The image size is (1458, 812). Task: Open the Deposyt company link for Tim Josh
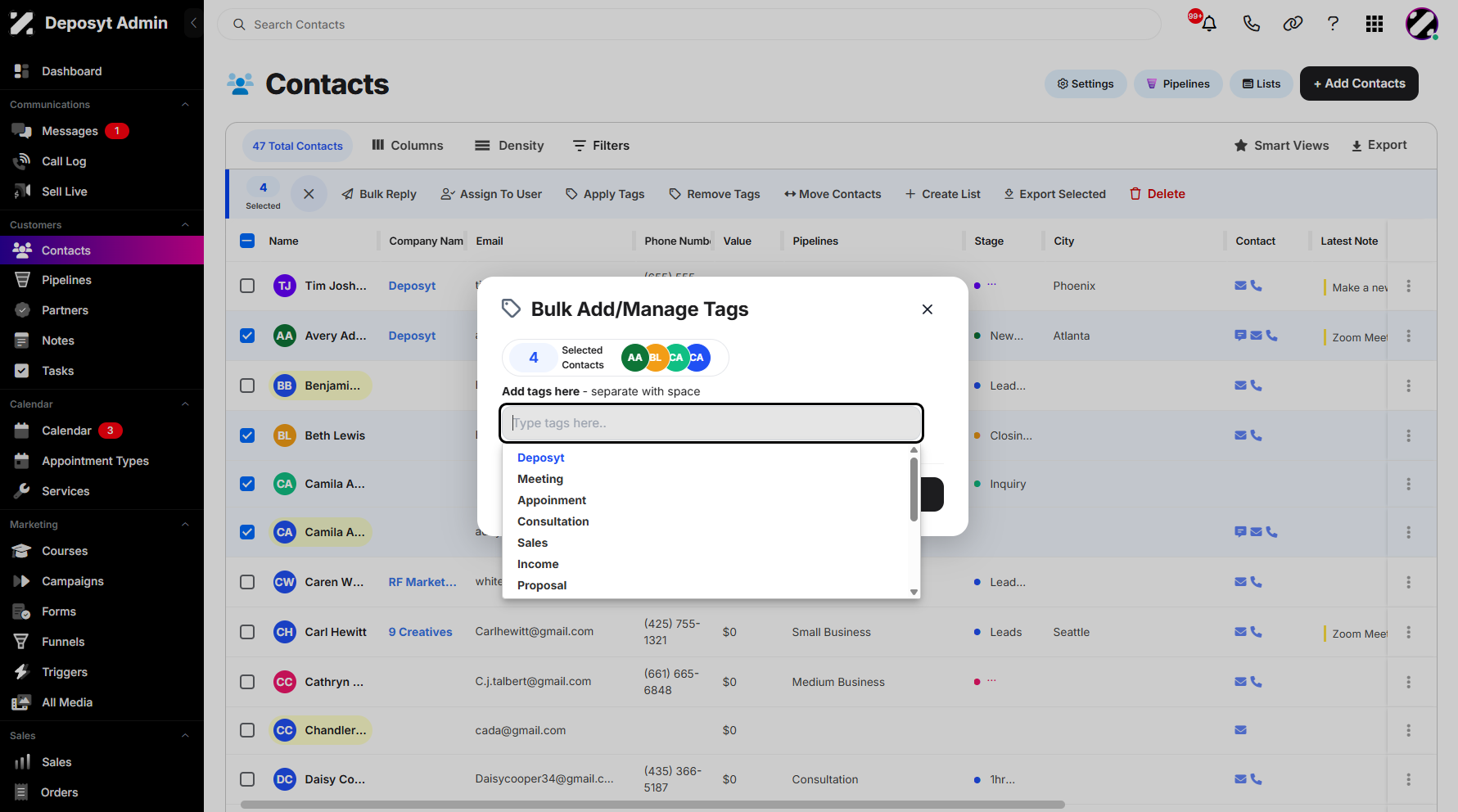pyautogui.click(x=412, y=286)
